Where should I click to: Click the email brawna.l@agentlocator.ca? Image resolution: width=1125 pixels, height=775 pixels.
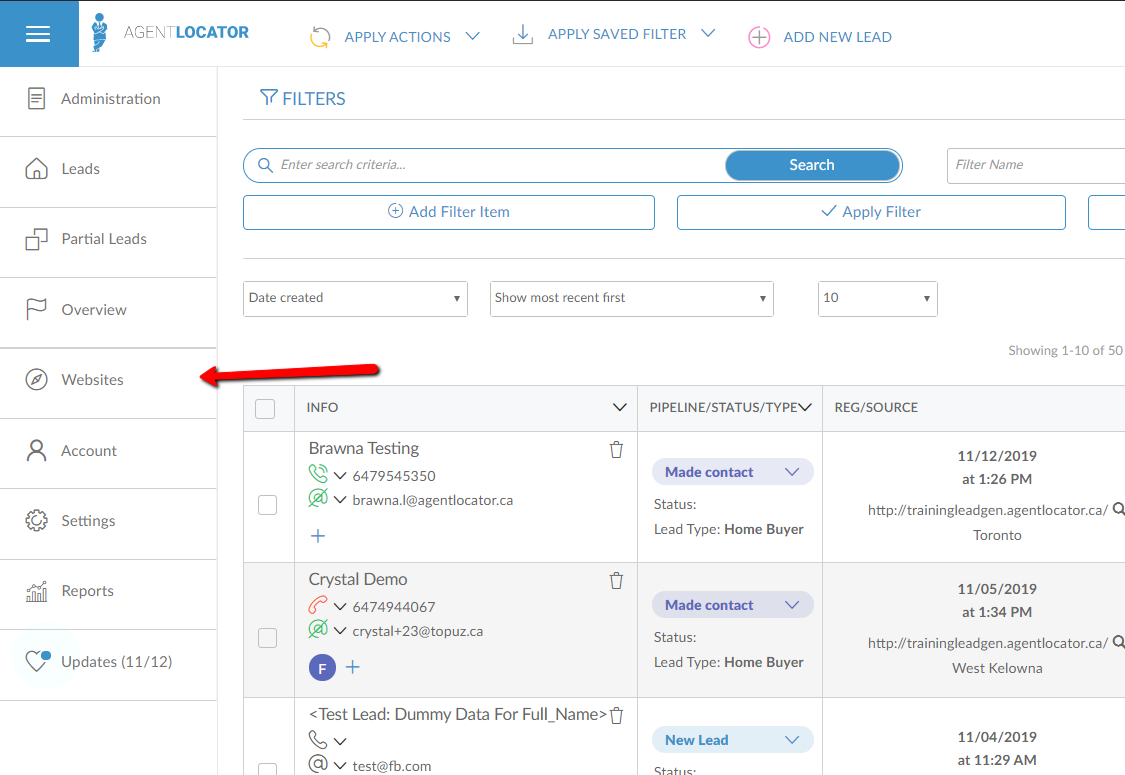tap(433, 500)
